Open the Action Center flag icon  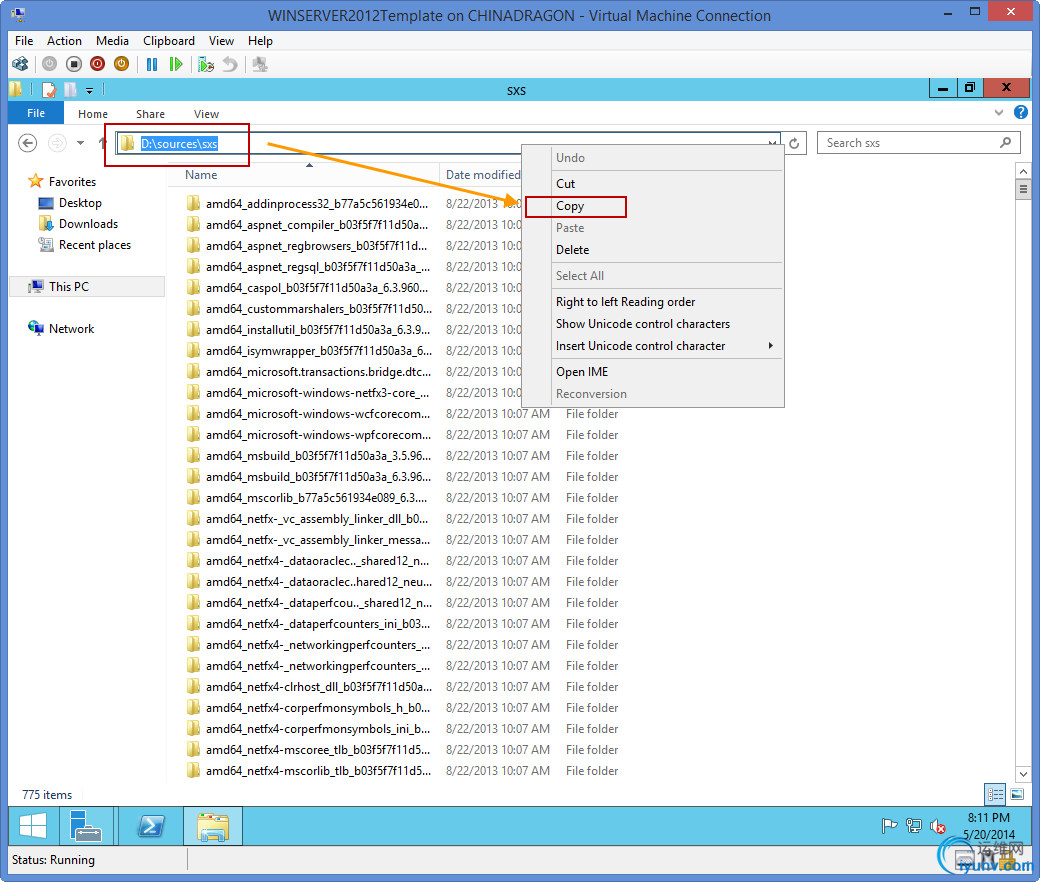[889, 826]
